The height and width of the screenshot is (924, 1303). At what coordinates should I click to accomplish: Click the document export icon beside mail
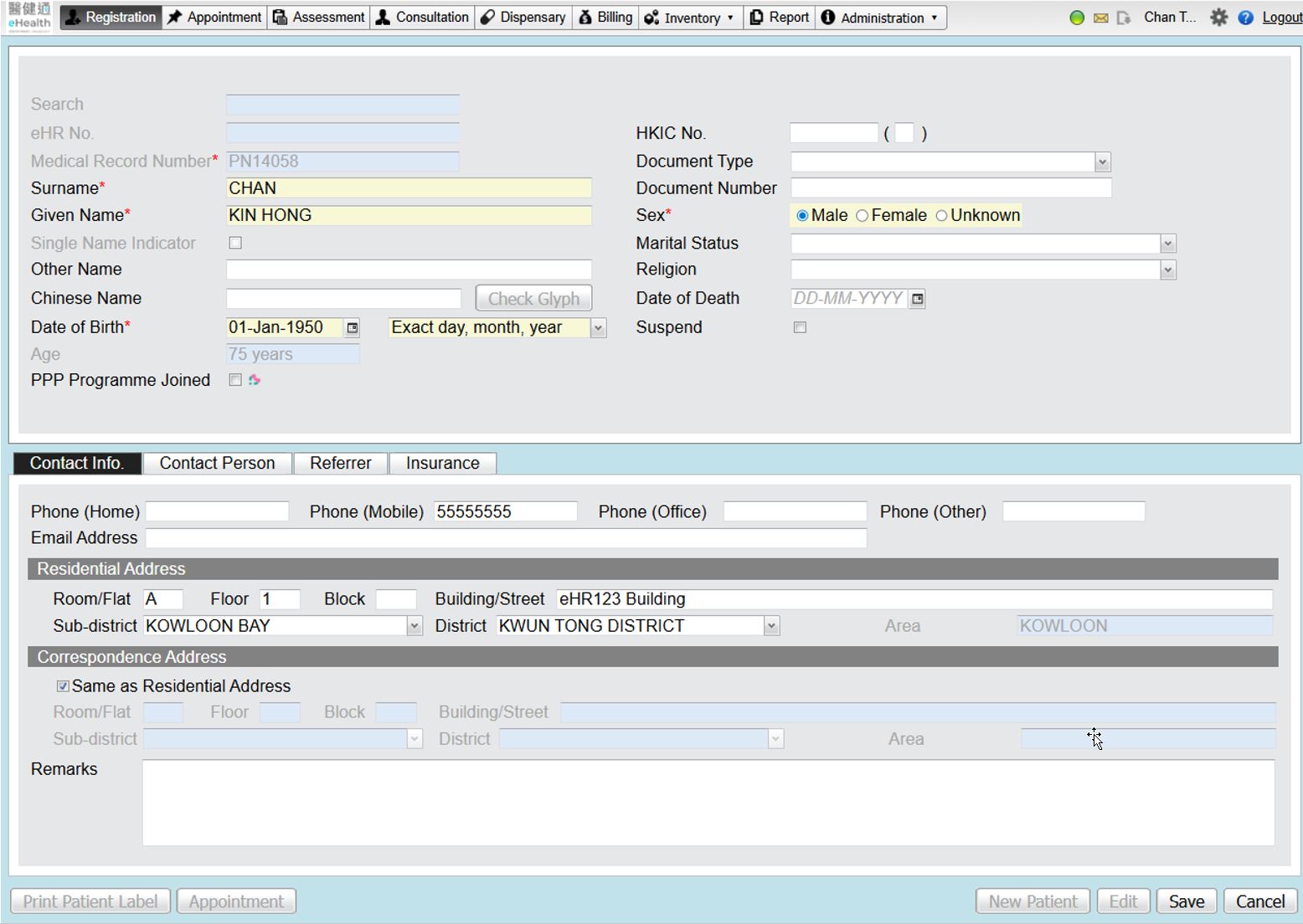pyautogui.click(x=1123, y=18)
